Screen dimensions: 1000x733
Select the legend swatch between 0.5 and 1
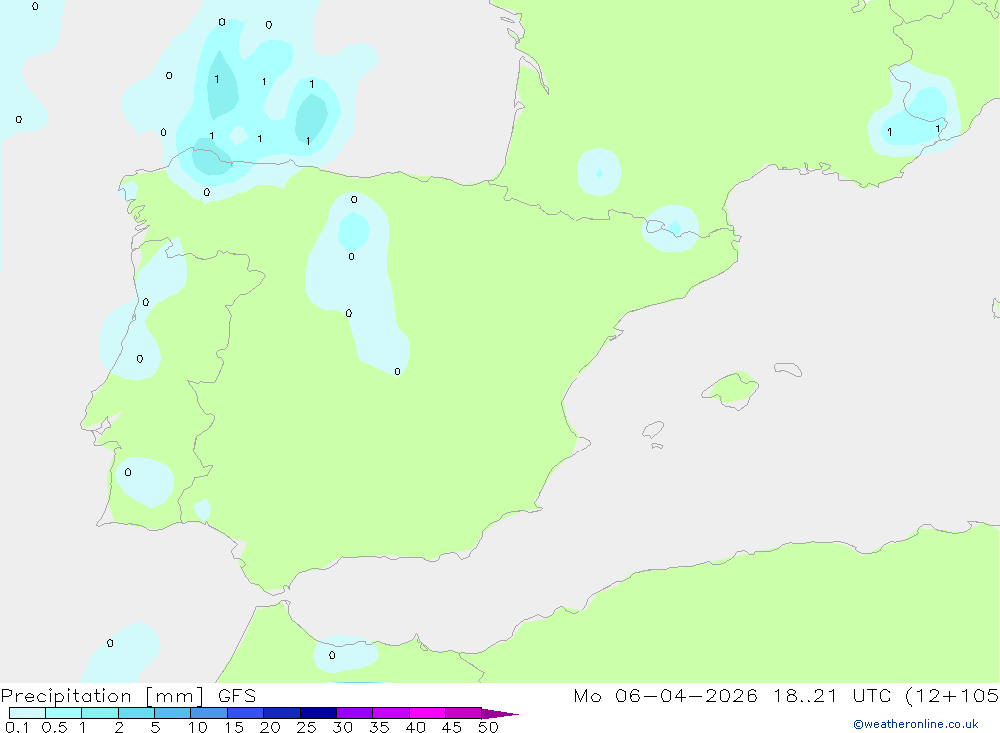pyautogui.click(x=64, y=713)
